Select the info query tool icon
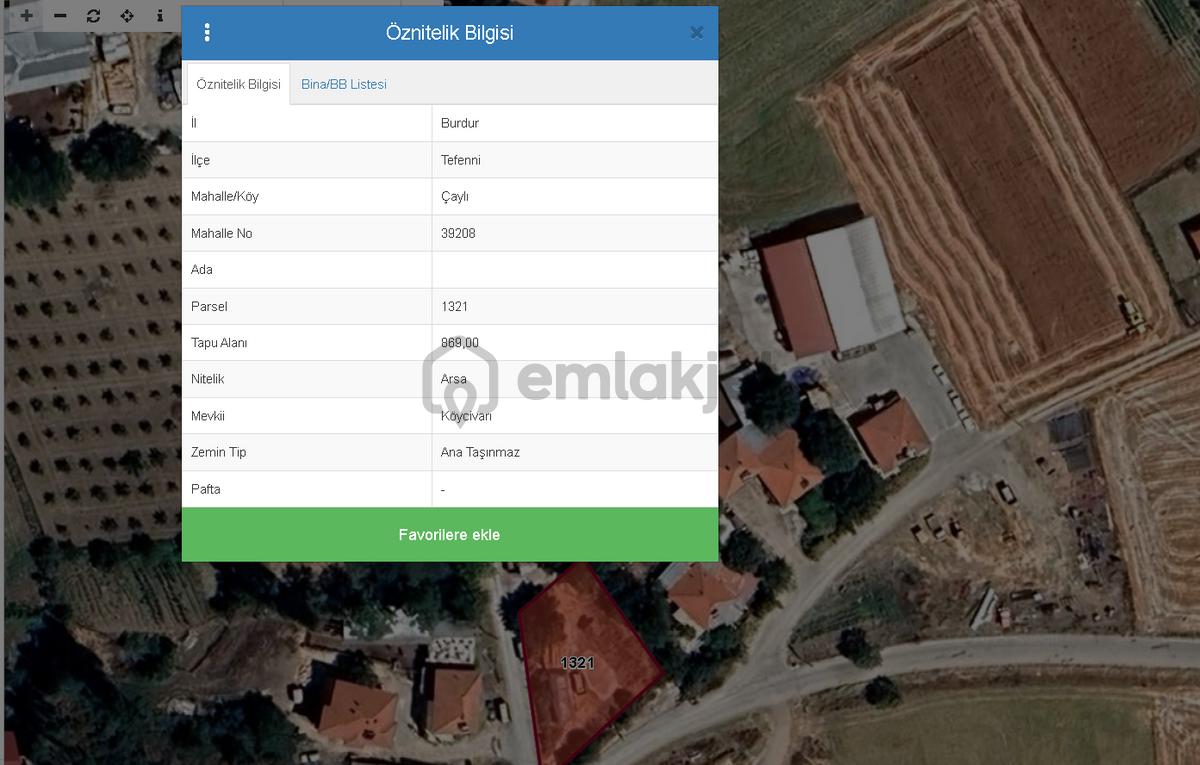Image resolution: width=1200 pixels, height=765 pixels. click(x=160, y=16)
